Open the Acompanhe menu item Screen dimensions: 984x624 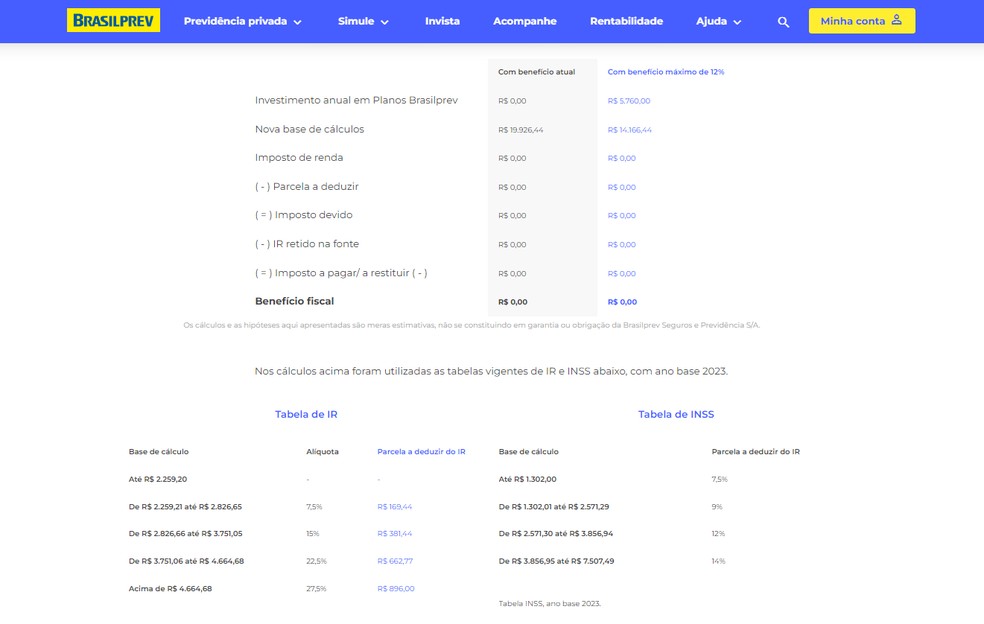[x=525, y=21]
